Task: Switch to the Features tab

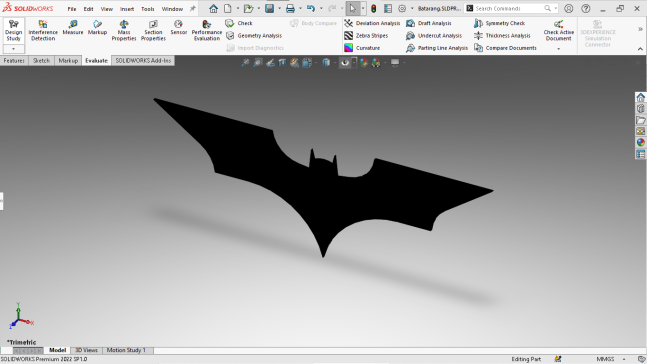Action: (14, 61)
